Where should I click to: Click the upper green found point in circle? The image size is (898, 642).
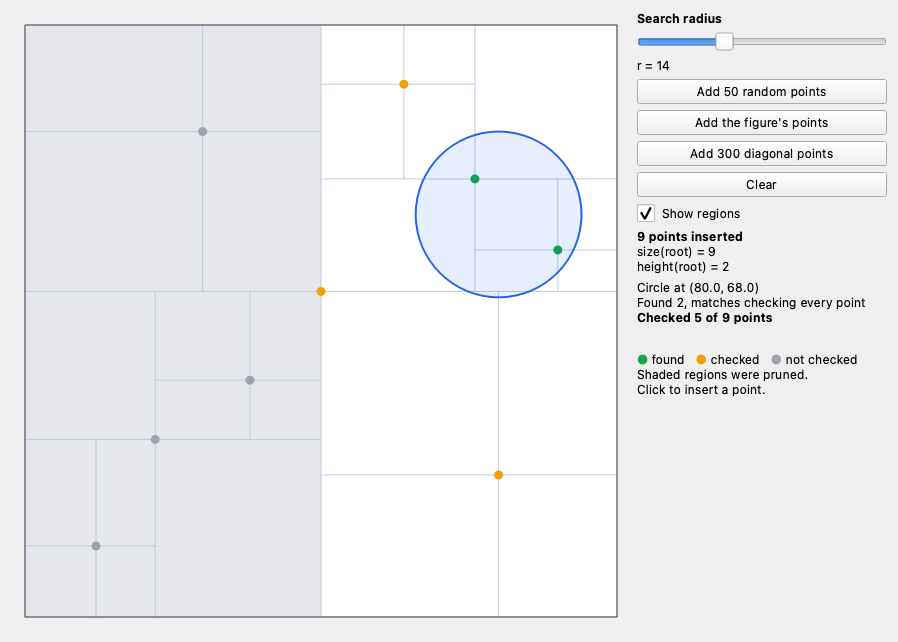[475, 179]
